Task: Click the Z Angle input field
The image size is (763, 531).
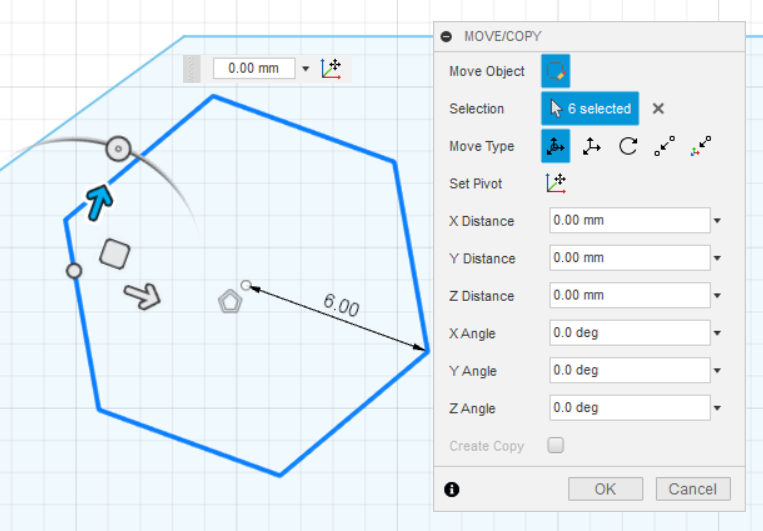Action: (630, 408)
